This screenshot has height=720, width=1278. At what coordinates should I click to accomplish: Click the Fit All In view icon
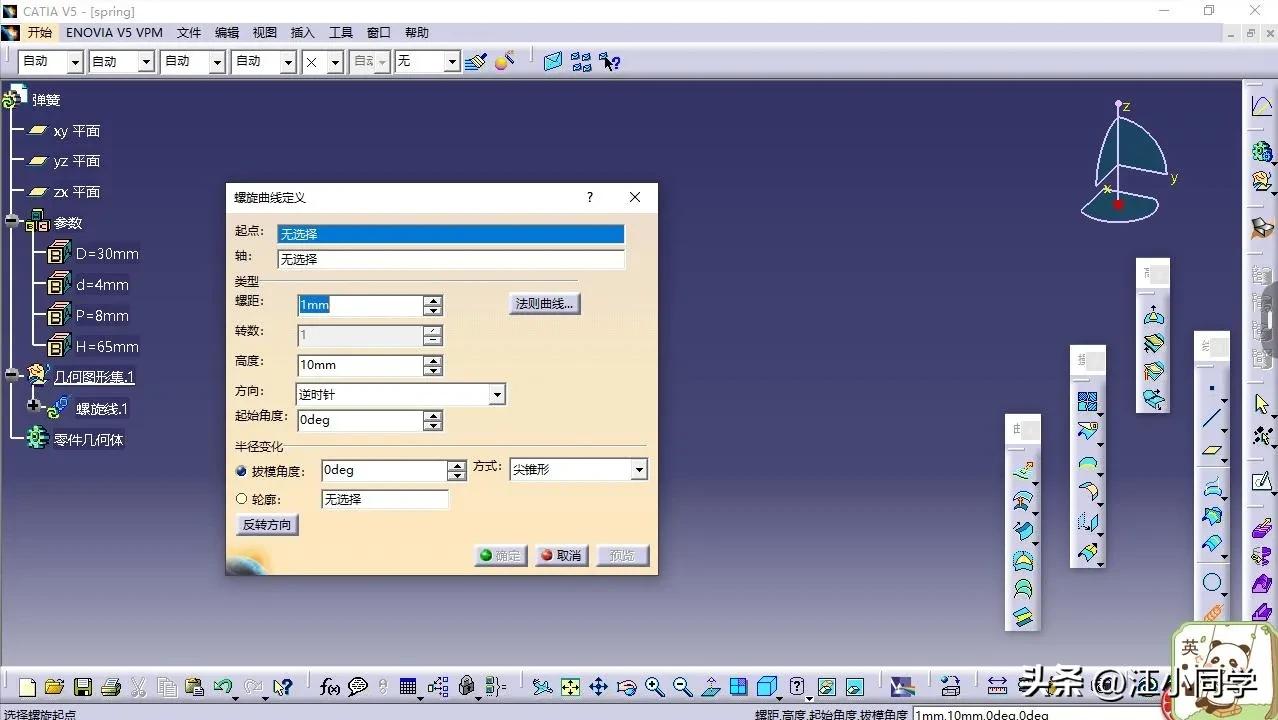pyautogui.click(x=570, y=687)
